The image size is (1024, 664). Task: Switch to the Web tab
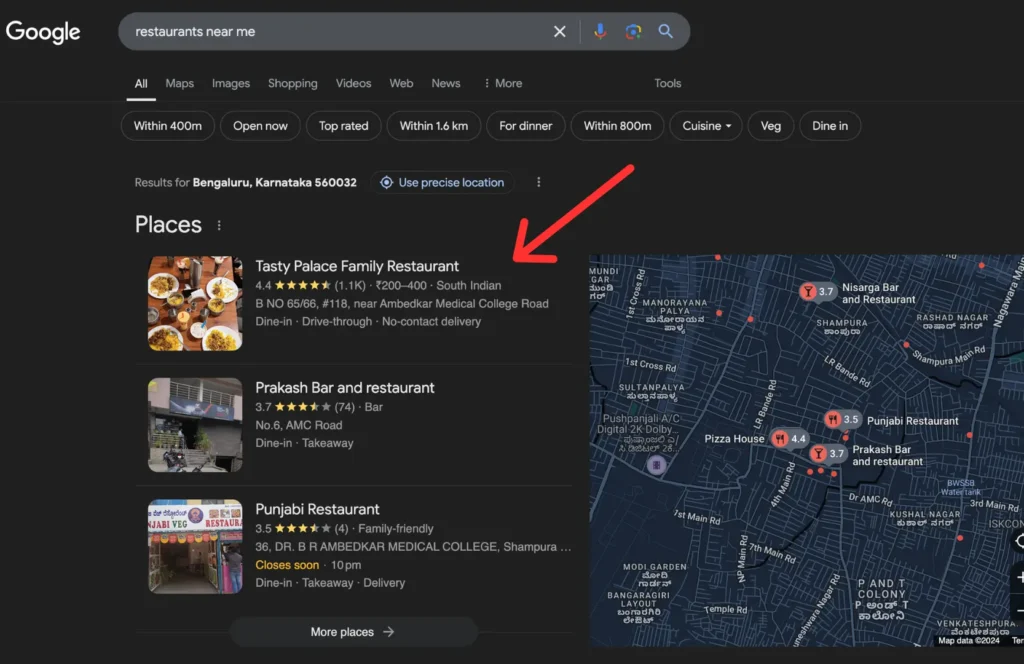[x=401, y=84]
